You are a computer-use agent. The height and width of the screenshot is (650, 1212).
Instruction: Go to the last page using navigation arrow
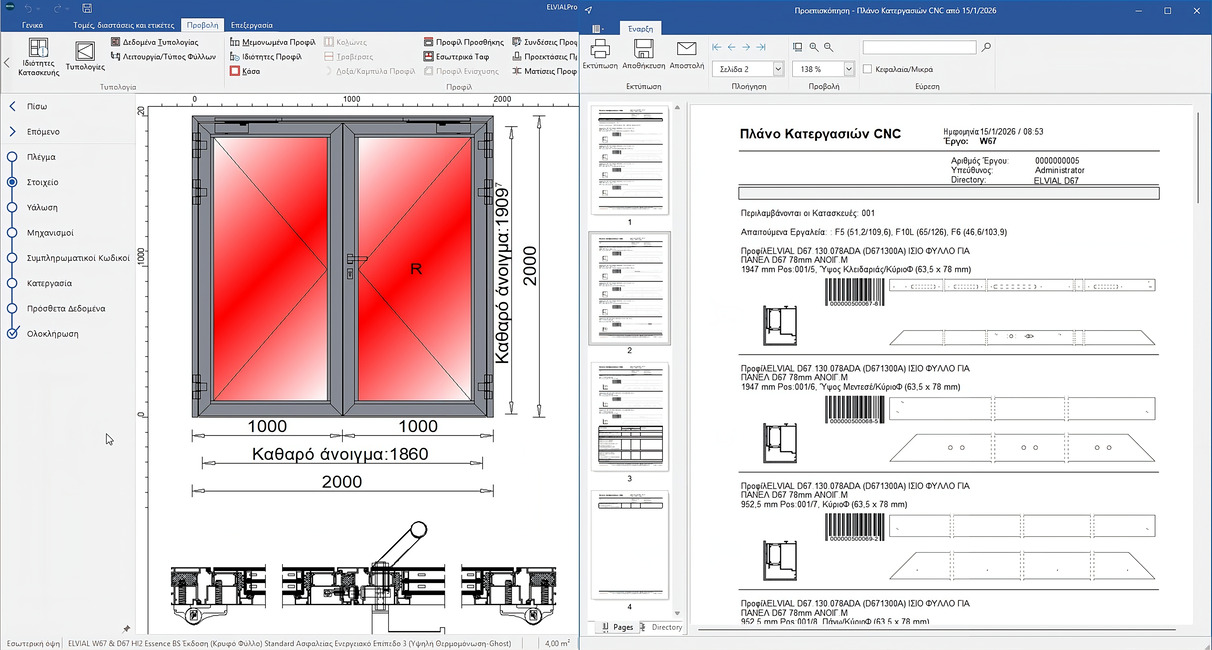762,47
